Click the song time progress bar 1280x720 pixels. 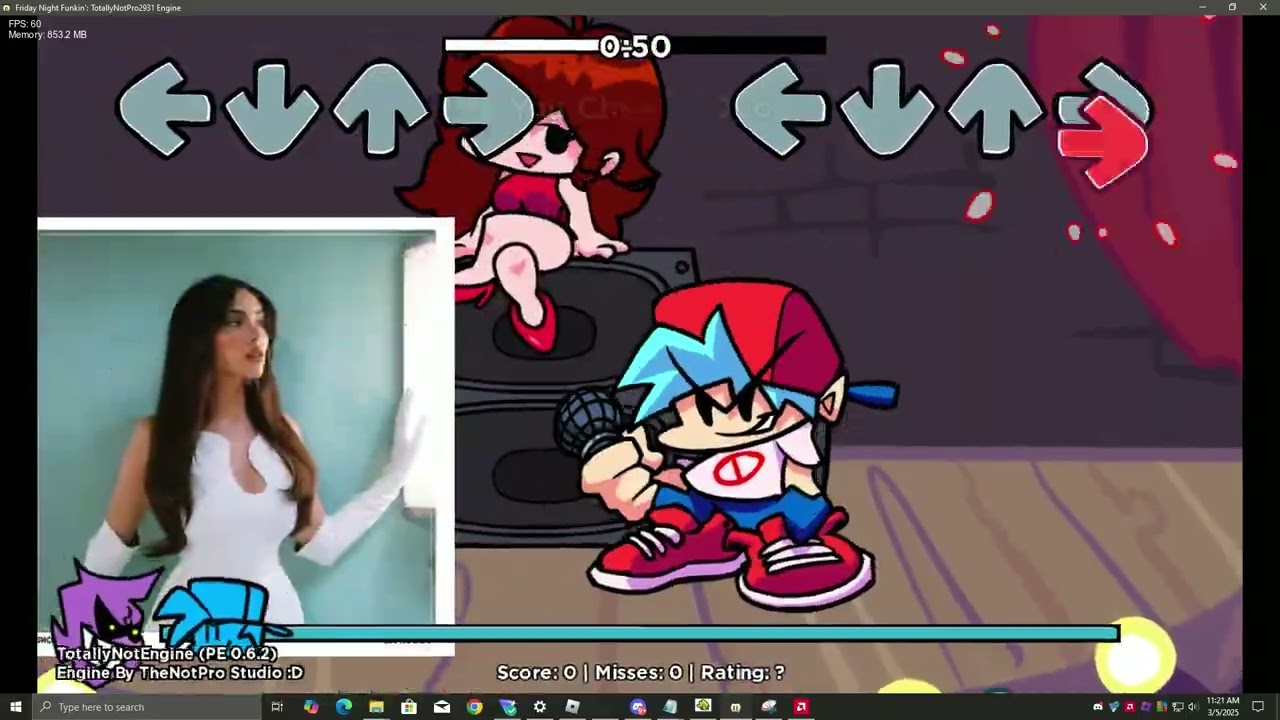click(635, 45)
